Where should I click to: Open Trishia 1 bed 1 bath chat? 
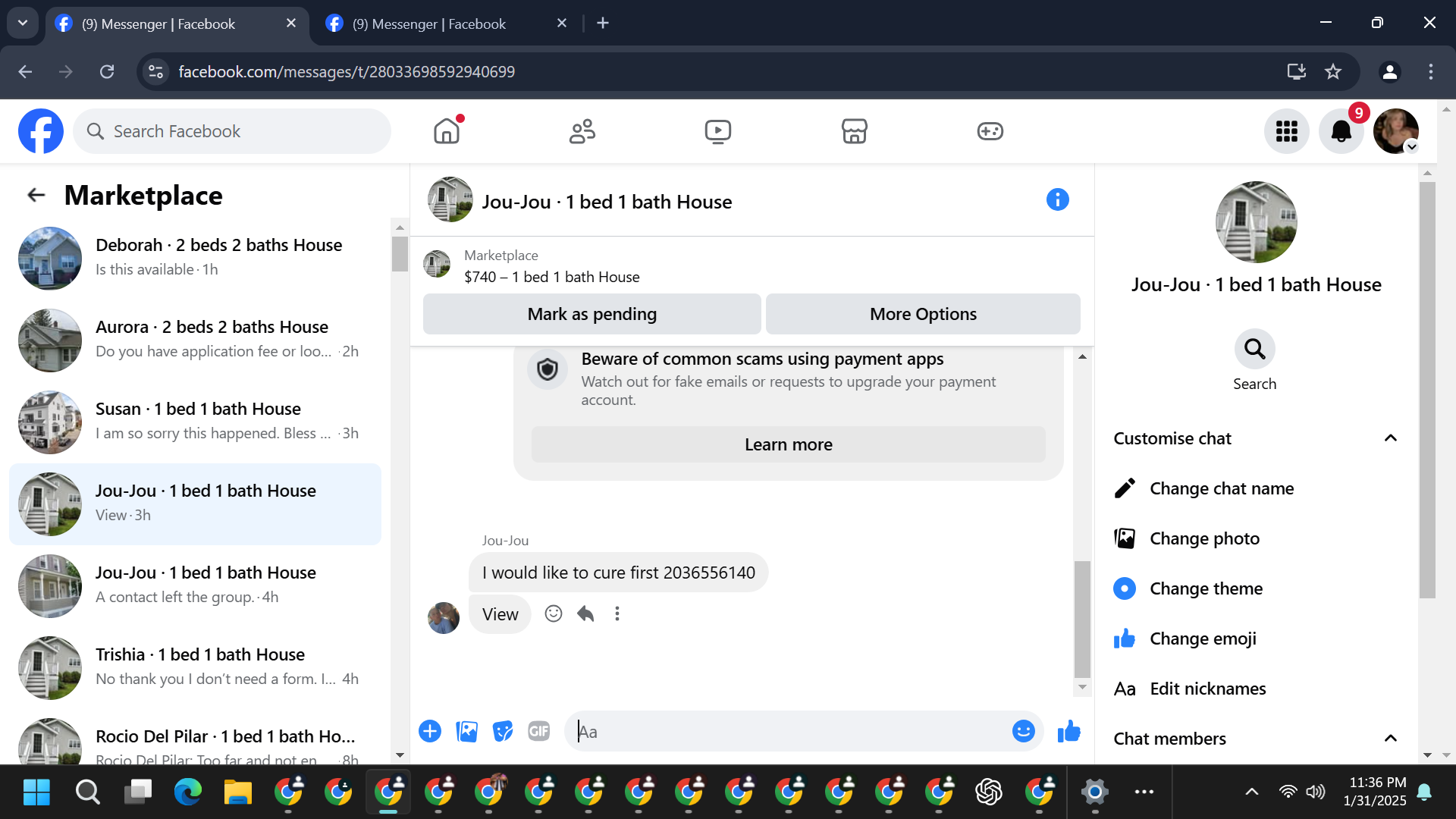tap(196, 668)
